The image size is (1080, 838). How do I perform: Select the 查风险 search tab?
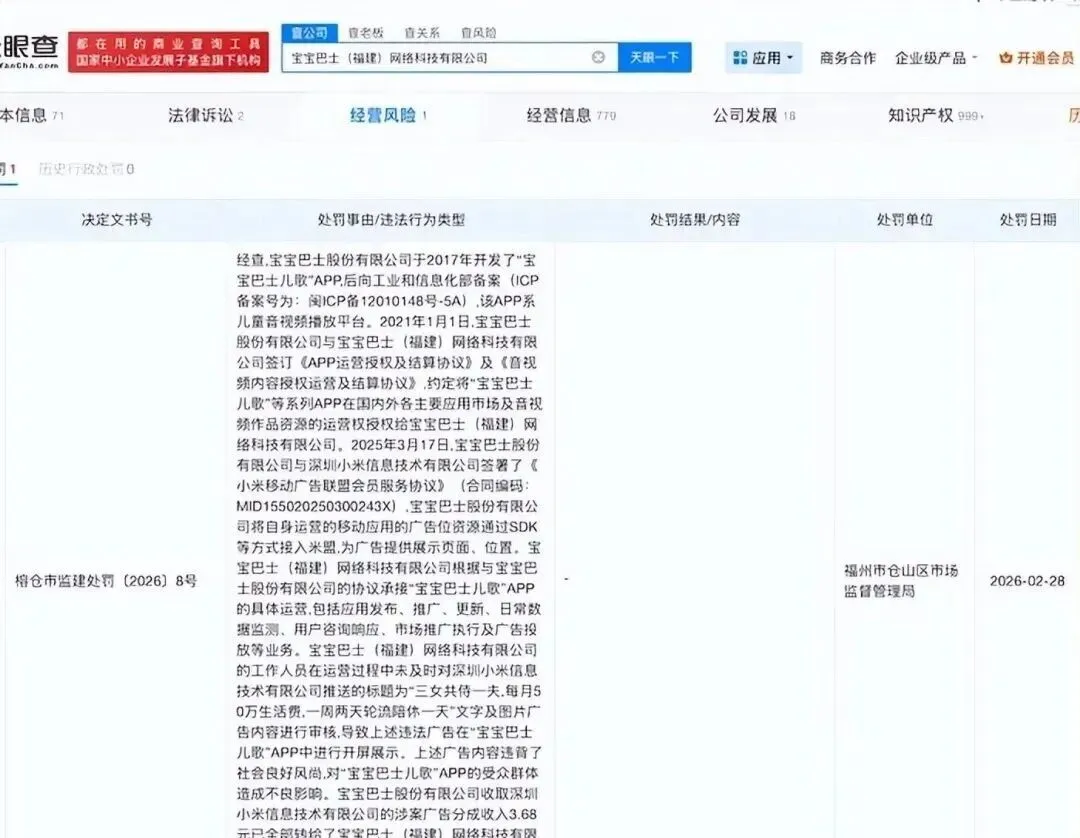478,32
